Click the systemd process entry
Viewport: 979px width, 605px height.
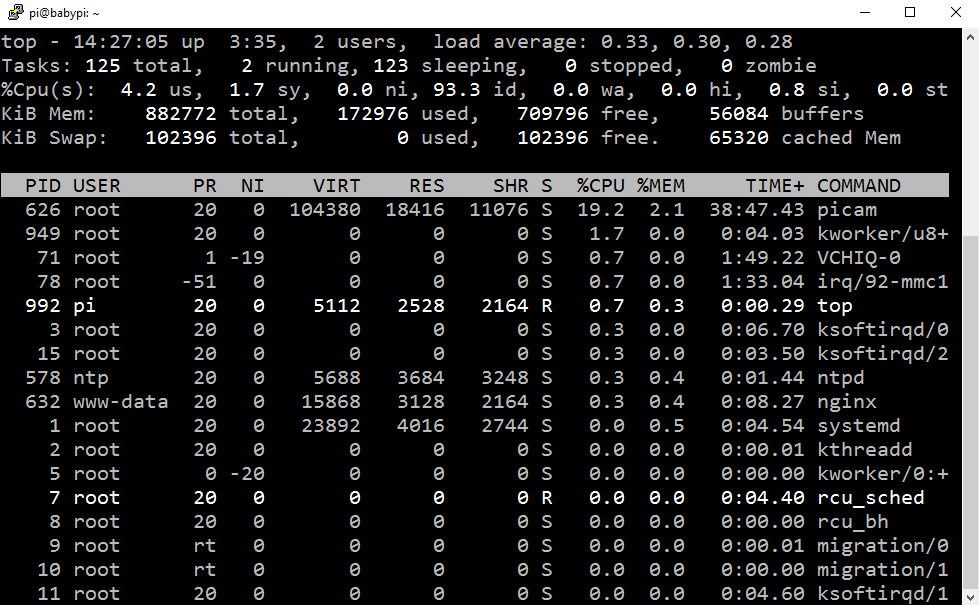tap(859, 426)
